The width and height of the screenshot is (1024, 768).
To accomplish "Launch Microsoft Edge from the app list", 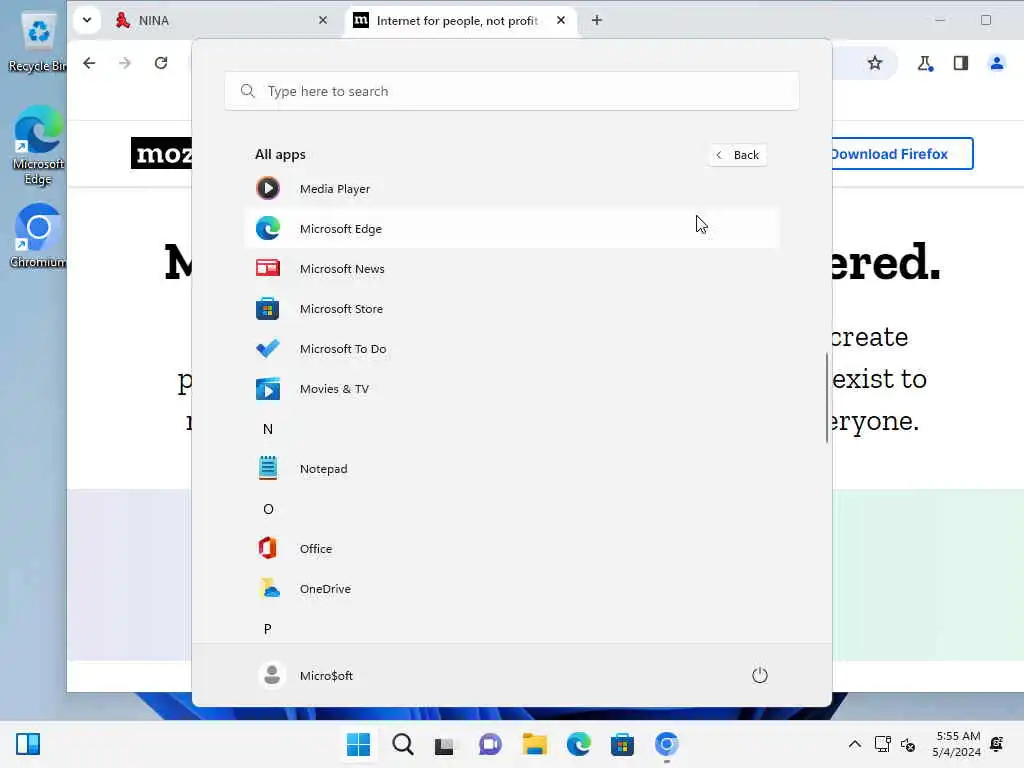I will 511,229.
